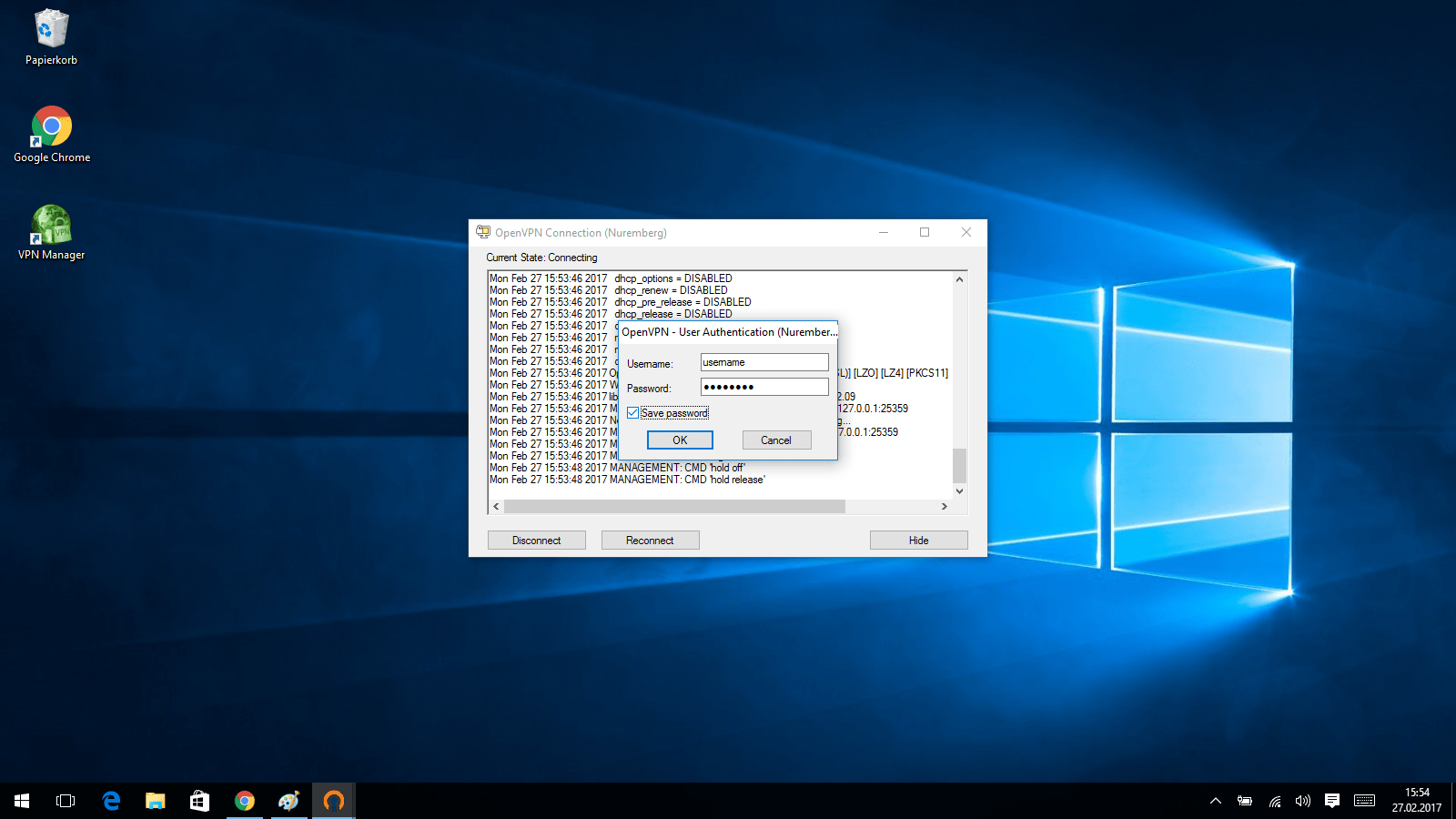1456x819 pixels.
Task: Click the OpenVPN Connection window title icon
Action: pyautogui.click(x=483, y=232)
